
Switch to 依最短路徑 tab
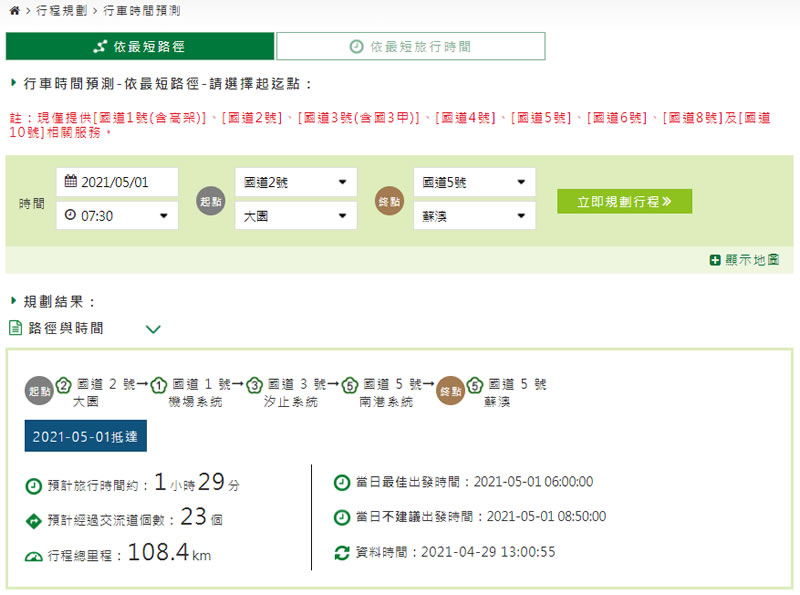tap(140, 46)
